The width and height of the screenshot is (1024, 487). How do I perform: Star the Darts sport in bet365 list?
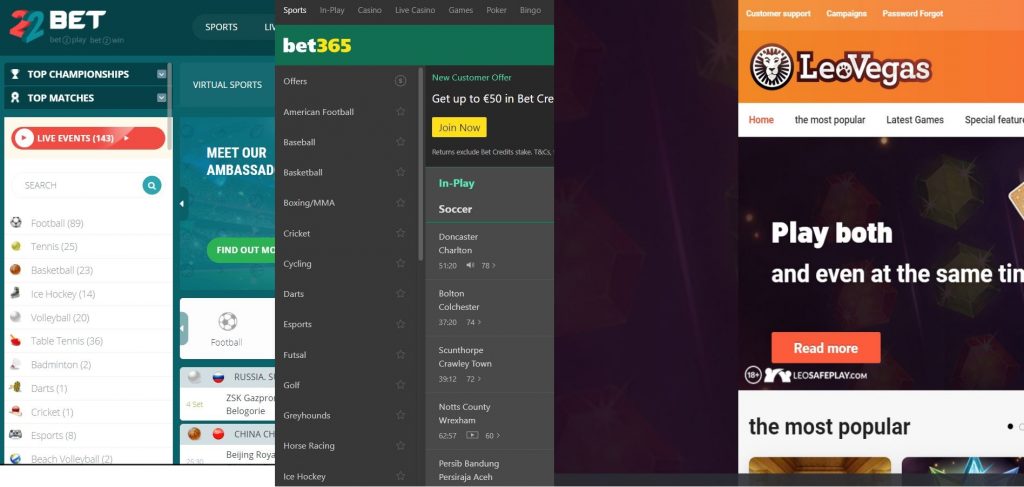(400, 294)
